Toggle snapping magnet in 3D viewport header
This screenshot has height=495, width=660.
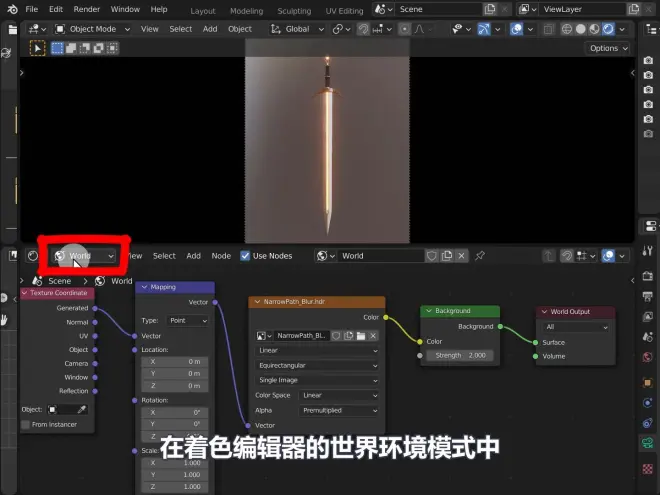click(x=363, y=29)
